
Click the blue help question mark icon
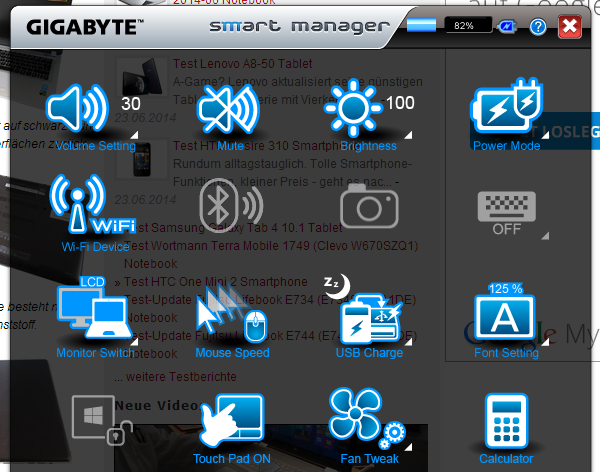[x=538, y=27]
